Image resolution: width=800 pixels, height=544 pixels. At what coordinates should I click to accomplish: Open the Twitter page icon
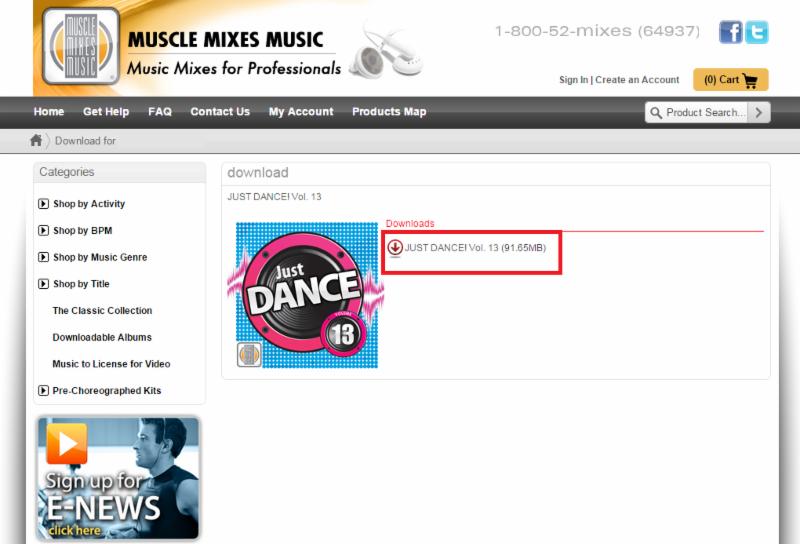pyautogui.click(x=757, y=32)
